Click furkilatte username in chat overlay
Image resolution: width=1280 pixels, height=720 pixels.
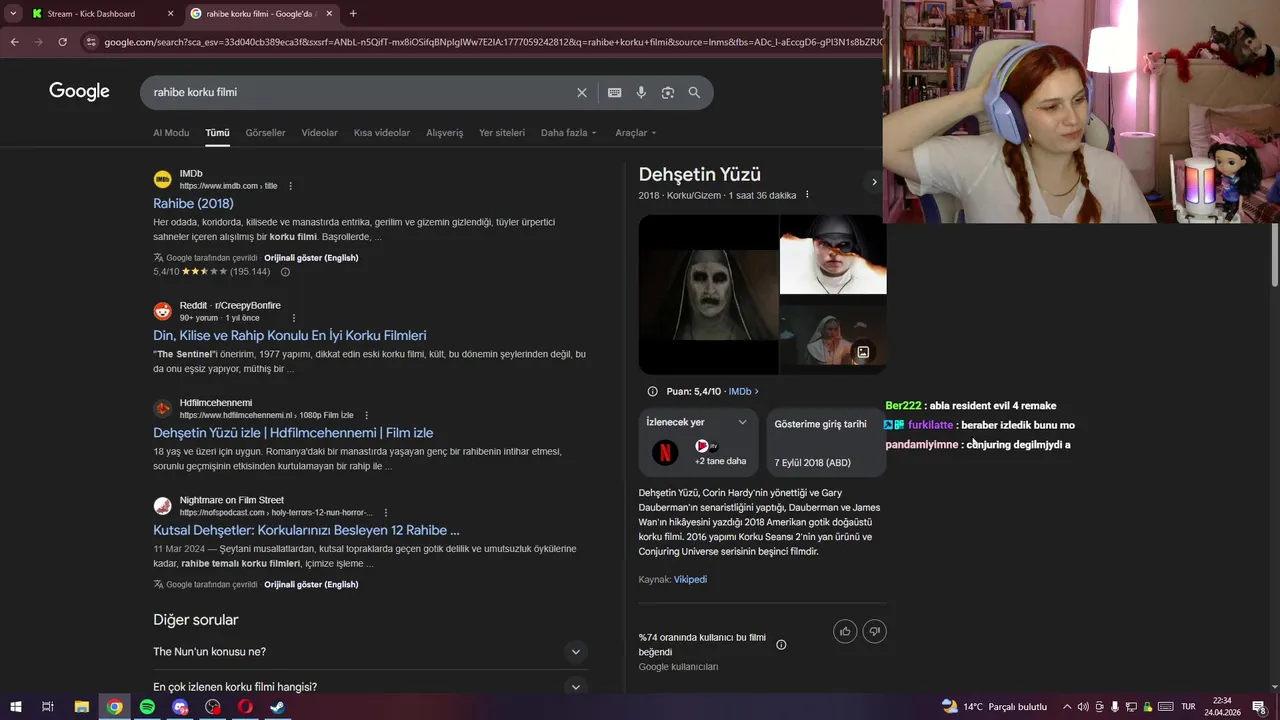click(931, 425)
